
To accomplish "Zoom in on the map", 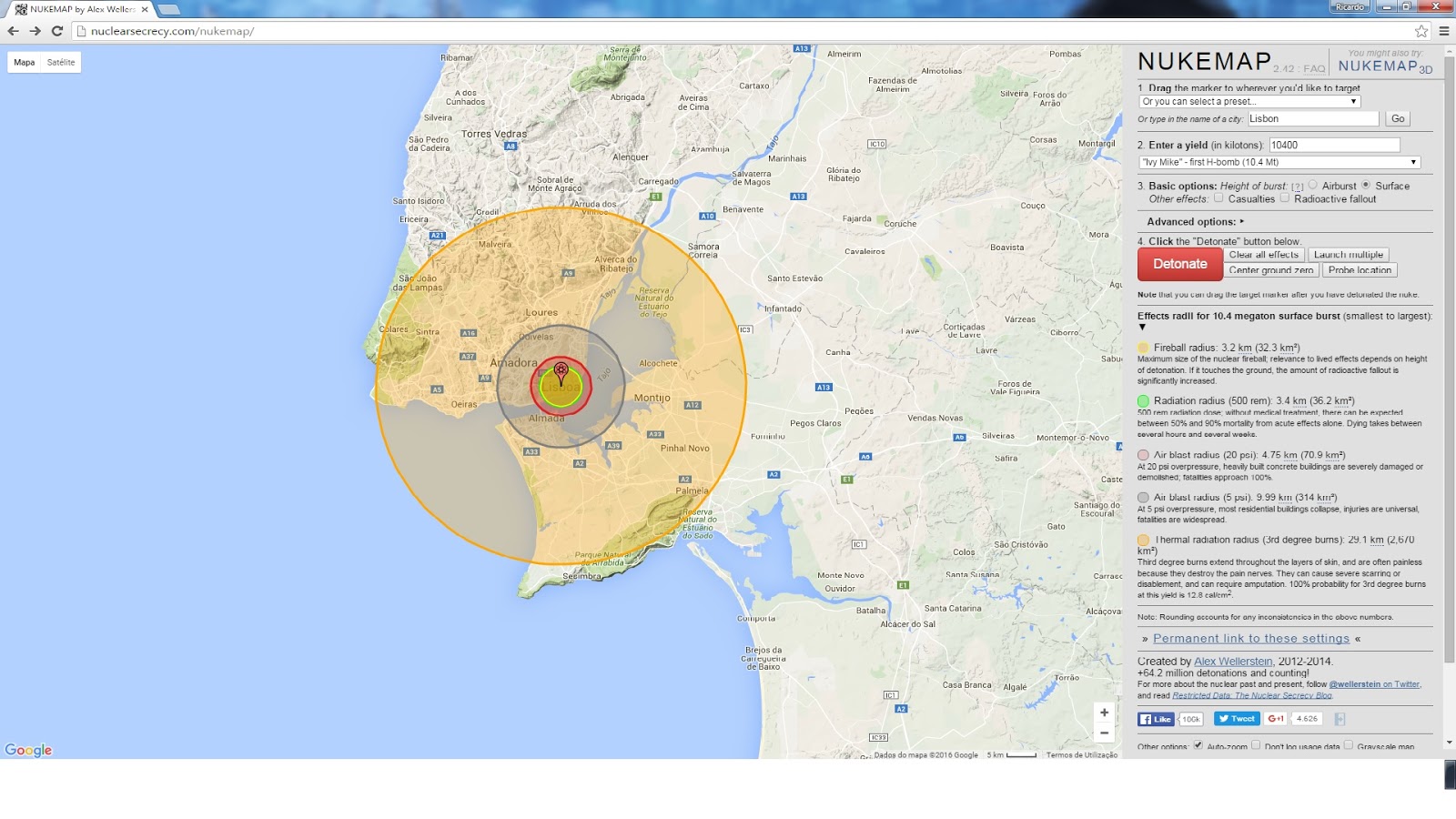I will pos(1104,713).
